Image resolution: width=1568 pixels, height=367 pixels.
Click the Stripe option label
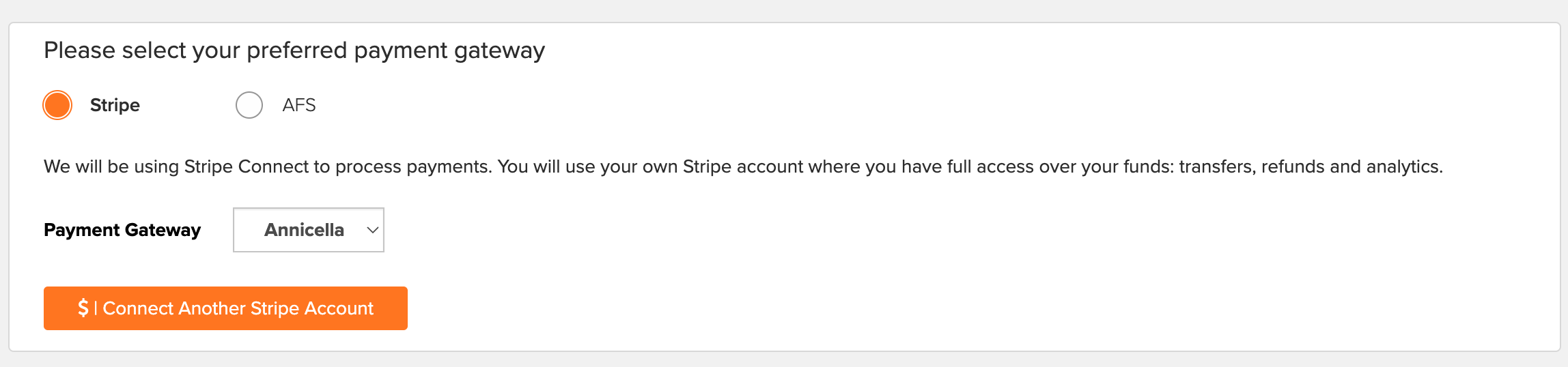click(x=115, y=105)
